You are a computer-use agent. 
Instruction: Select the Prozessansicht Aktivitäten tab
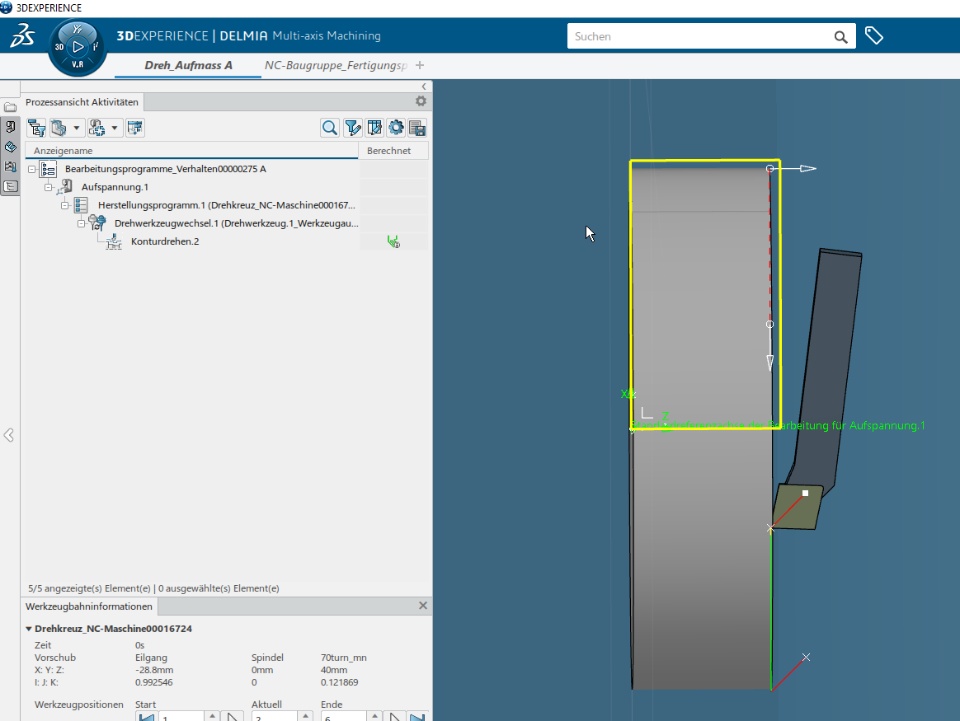click(x=82, y=102)
